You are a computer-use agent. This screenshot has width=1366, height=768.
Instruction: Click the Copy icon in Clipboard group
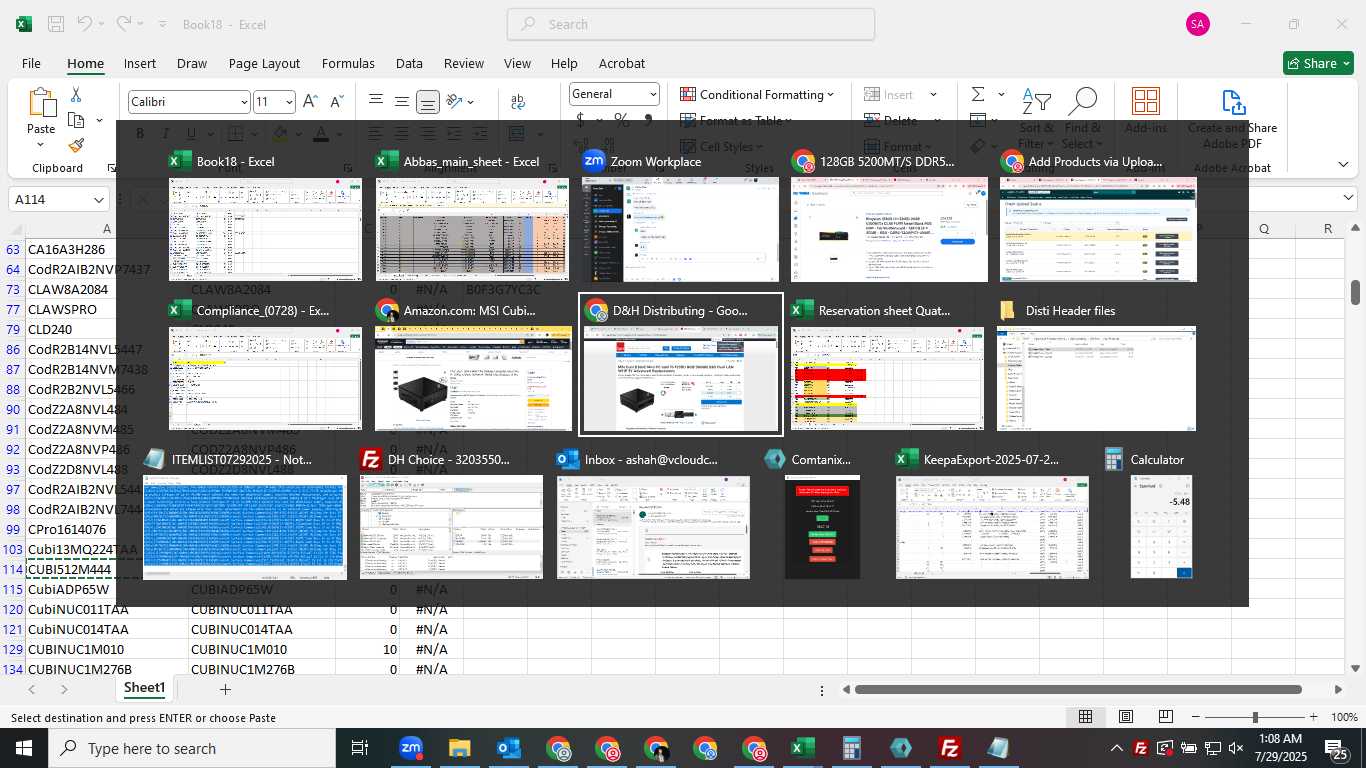(x=76, y=120)
